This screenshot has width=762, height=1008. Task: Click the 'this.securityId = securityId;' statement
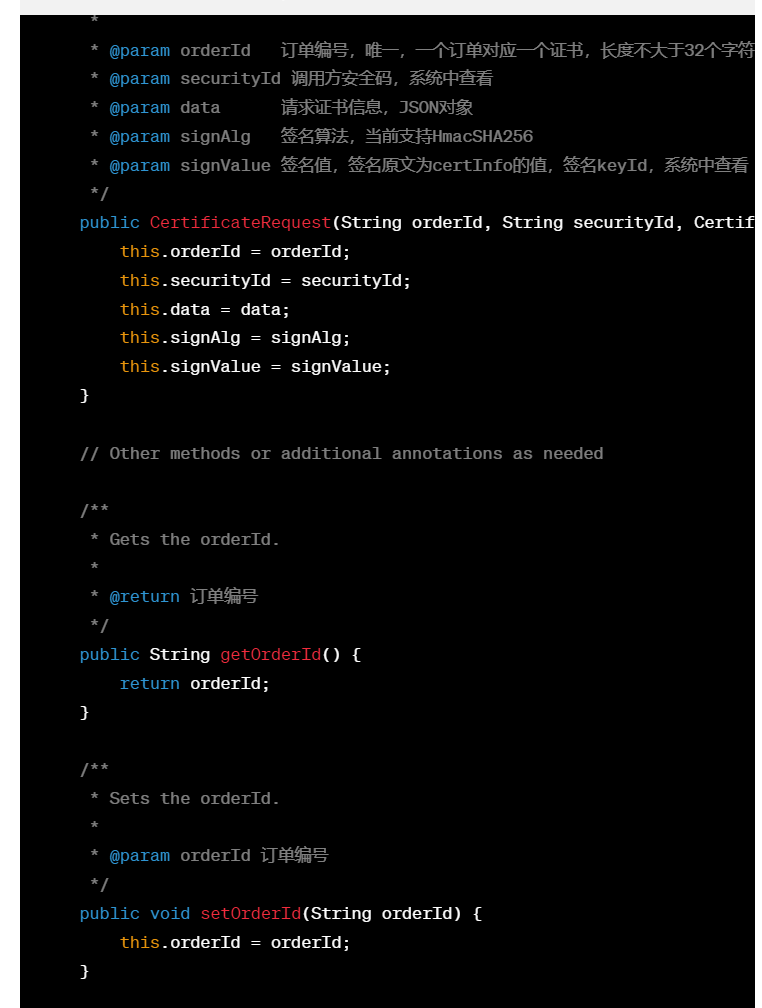265,281
